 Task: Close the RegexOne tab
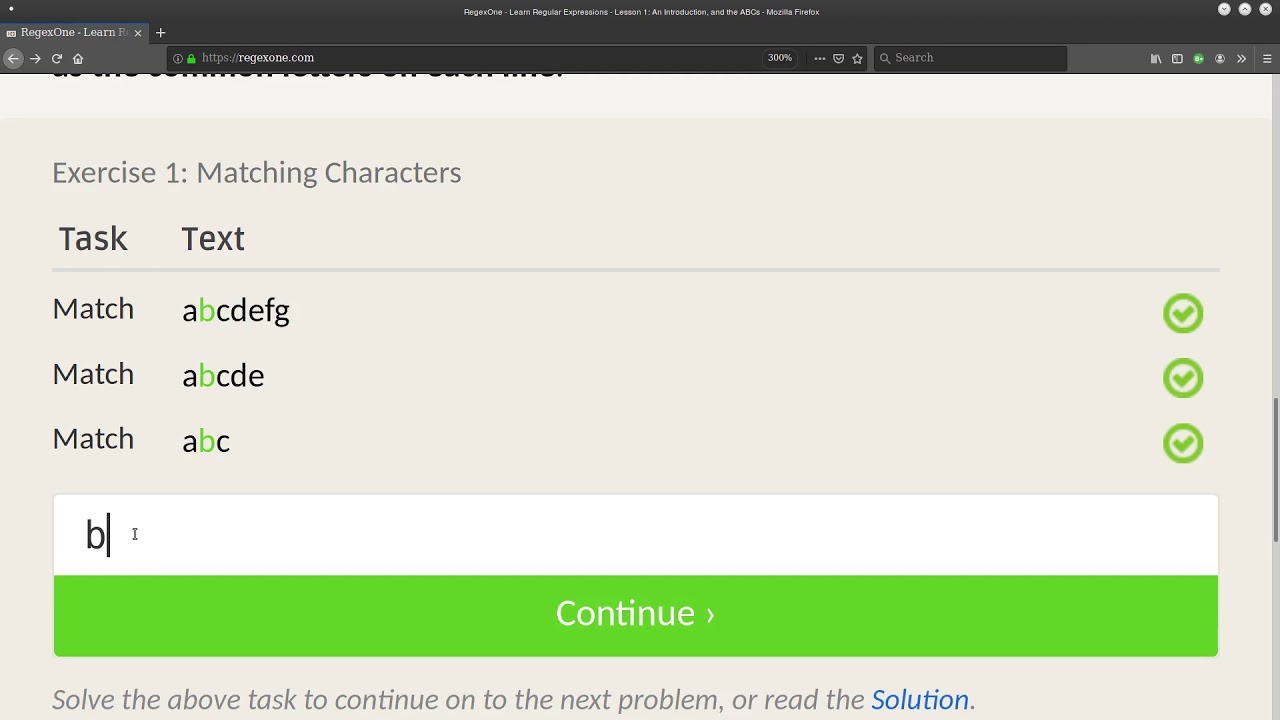coord(138,32)
